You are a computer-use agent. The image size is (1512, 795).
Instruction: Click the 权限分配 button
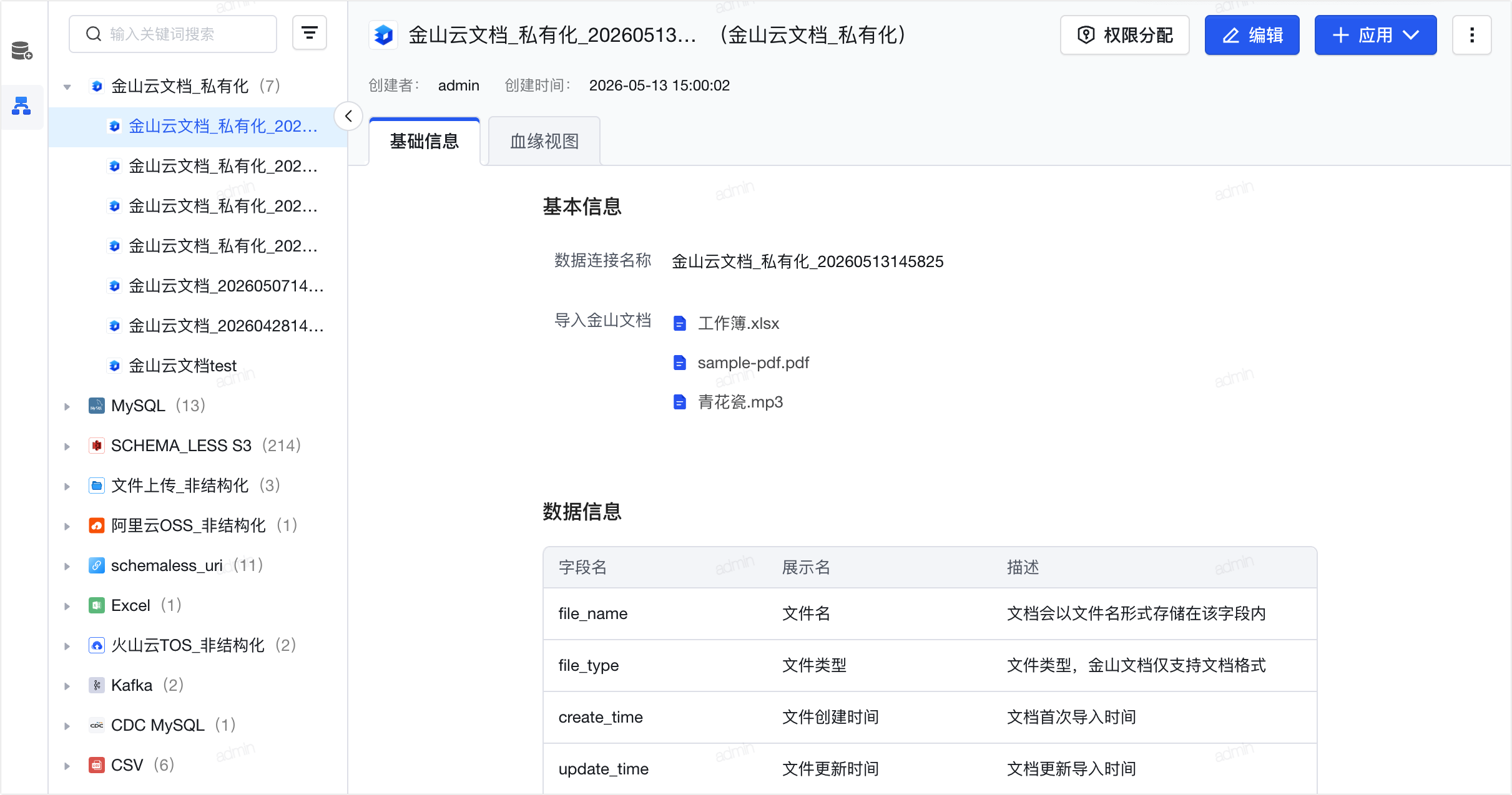pyautogui.click(x=1125, y=35)
